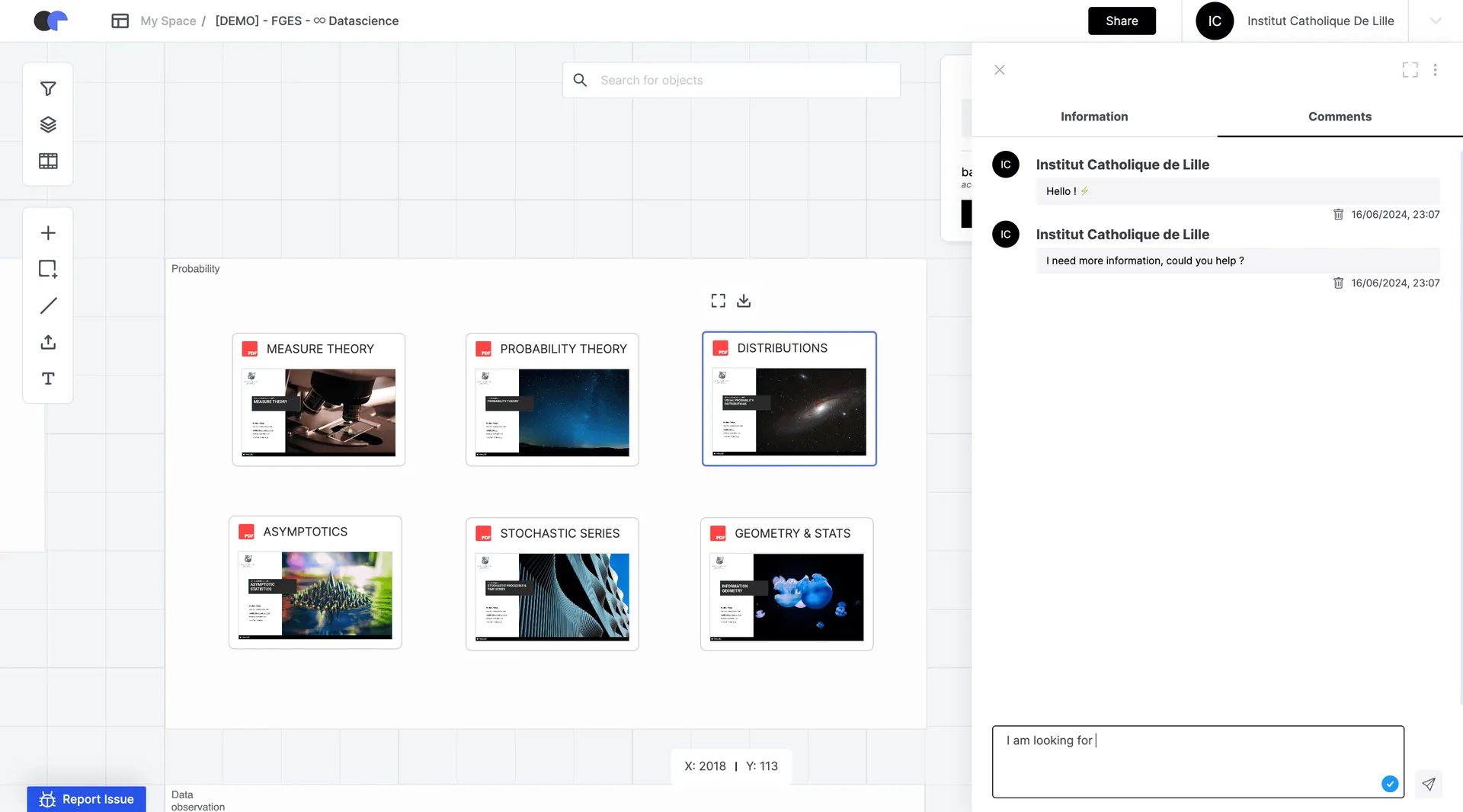This screenshot has height=812, width=1463.
Task: Switch to the Information tab
Action: (x=1094, y=117)
